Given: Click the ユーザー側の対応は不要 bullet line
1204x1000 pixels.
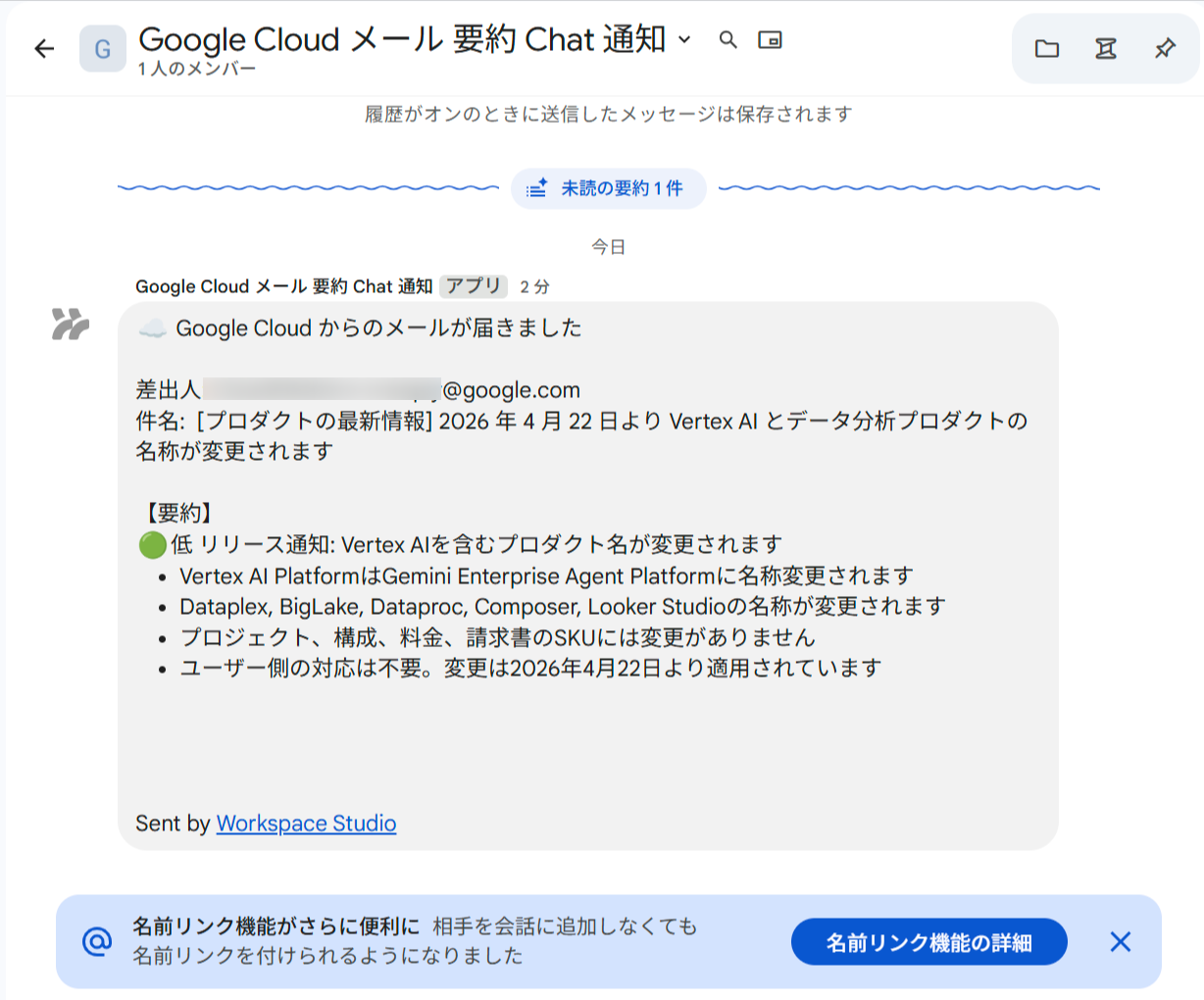Looking at the screenshot, I should 530,669.
